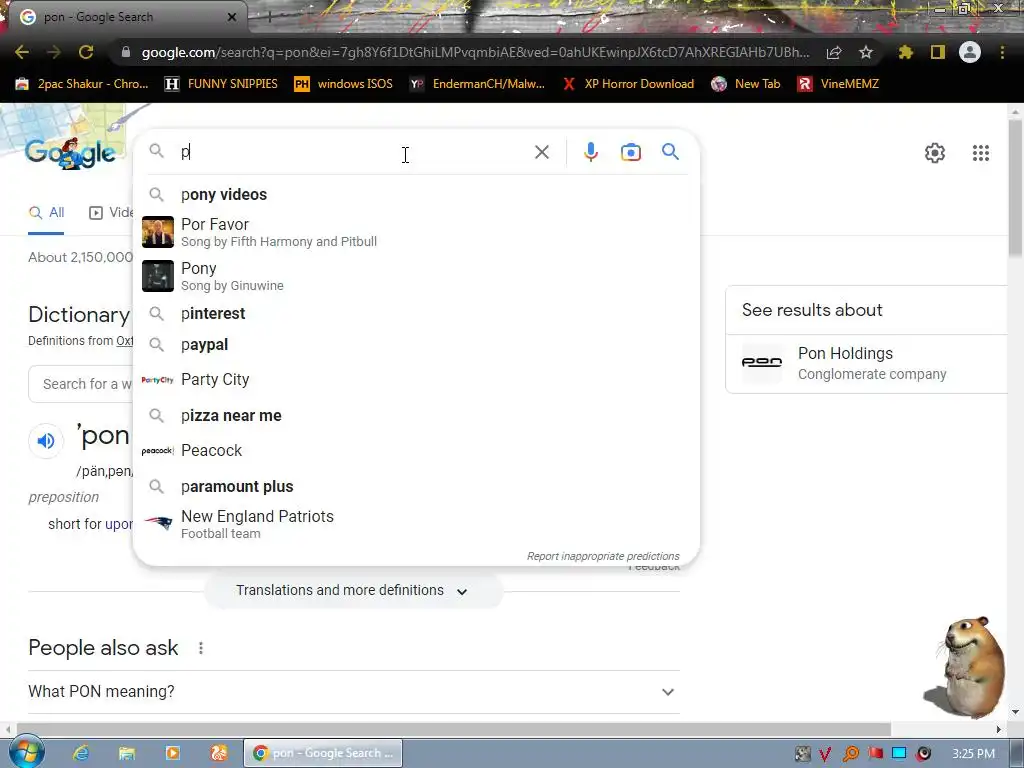
Task: Click the browser back arrow
Action: click(x=22, y=52)
